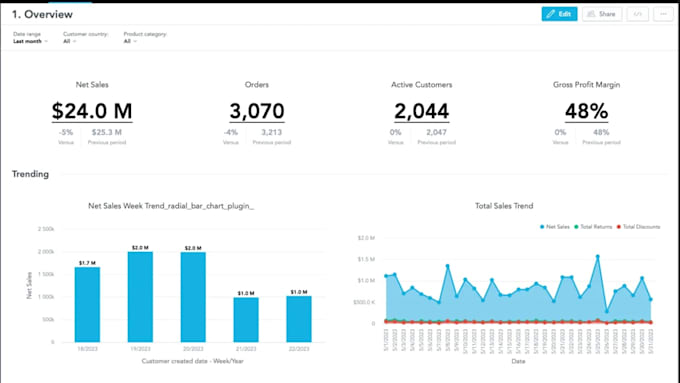Click the 19/2023 week bar
Screen dimensions: 680x383
pos(140,297)
